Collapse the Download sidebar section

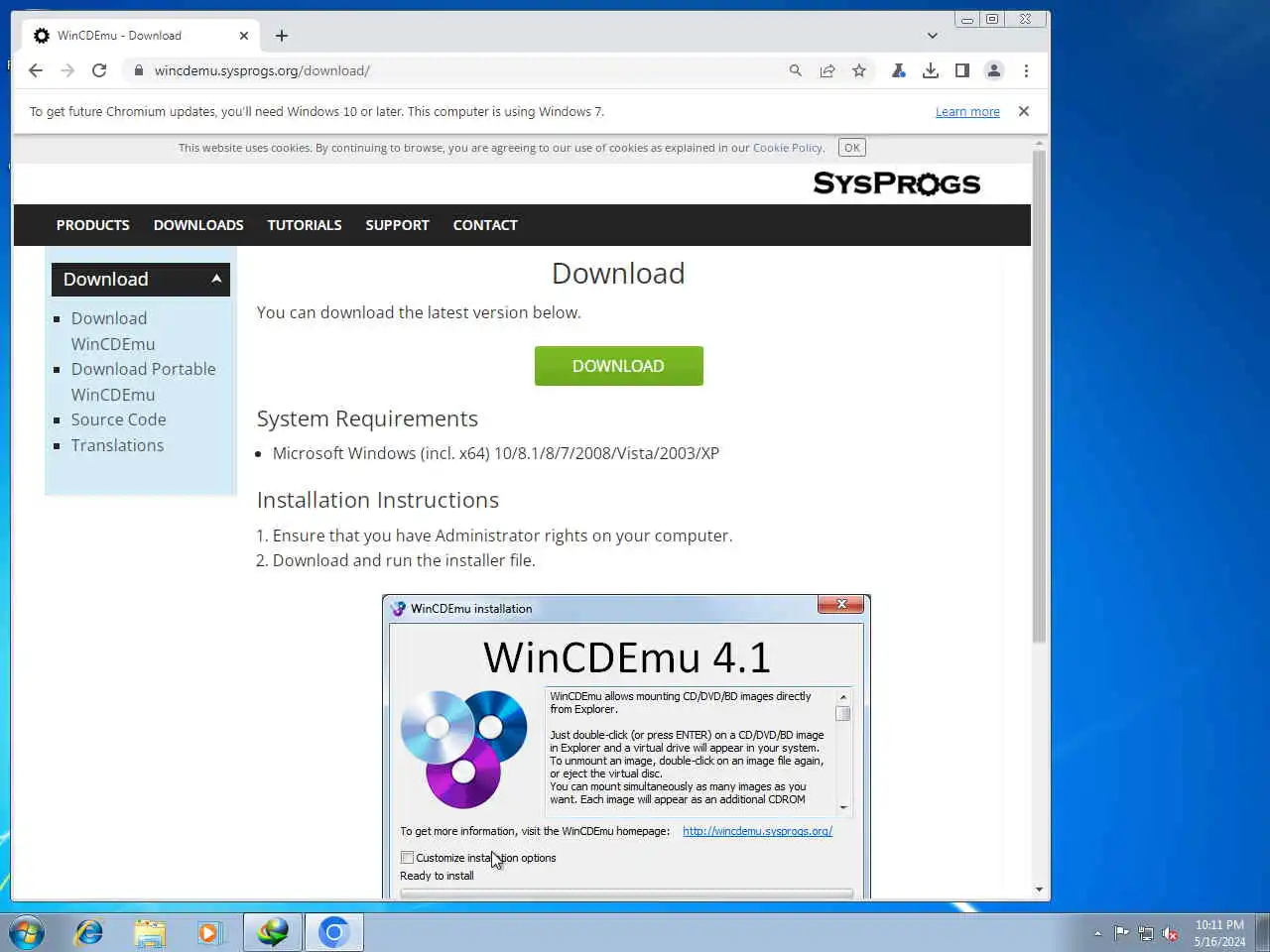(x=141, y=280)
